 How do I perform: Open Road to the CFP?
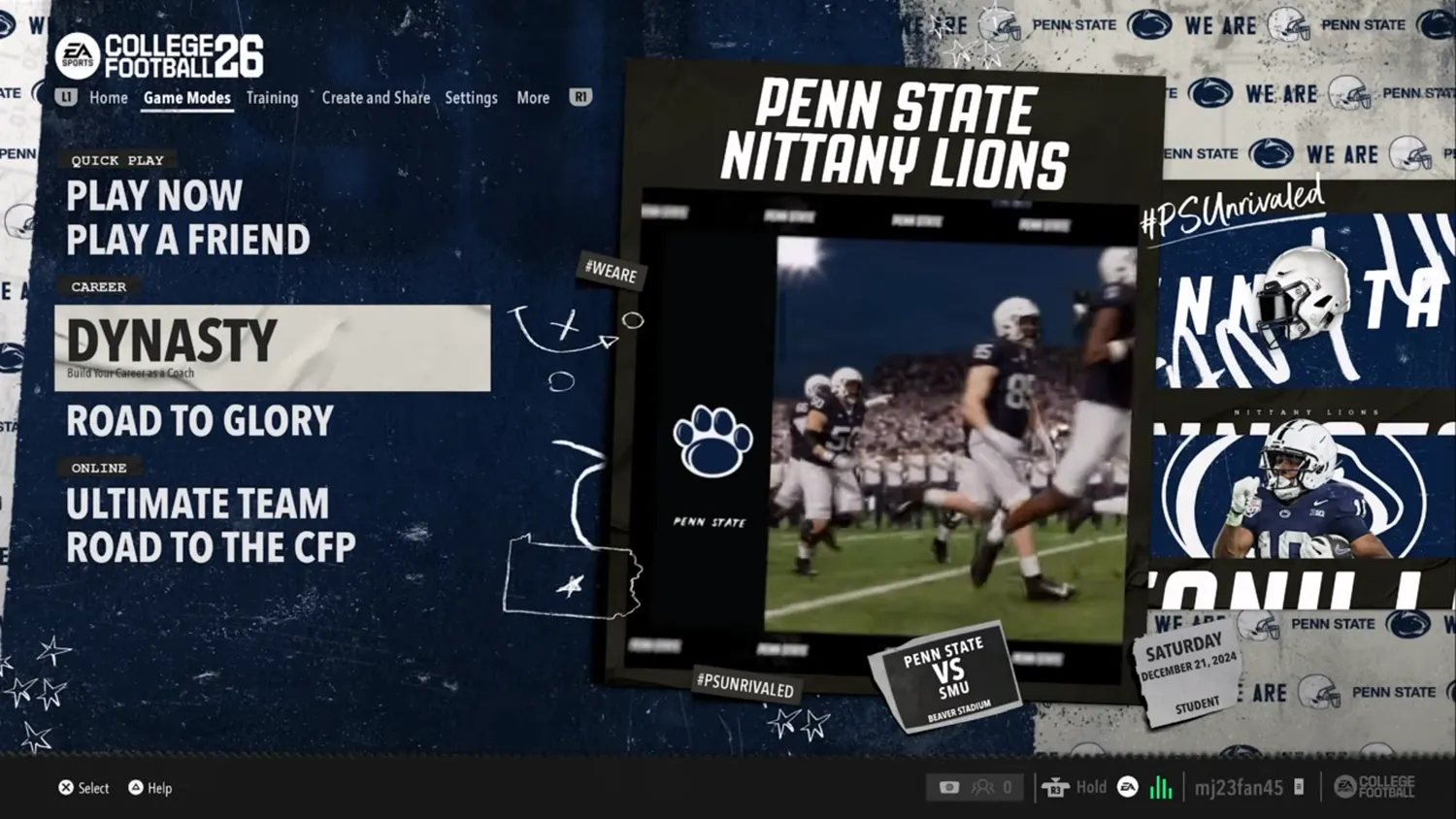point(211,547)
